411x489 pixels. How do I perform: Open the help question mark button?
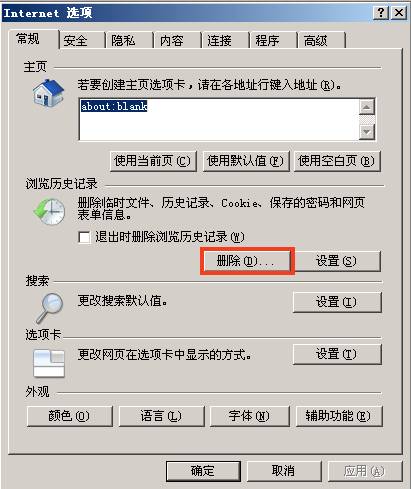381,13
